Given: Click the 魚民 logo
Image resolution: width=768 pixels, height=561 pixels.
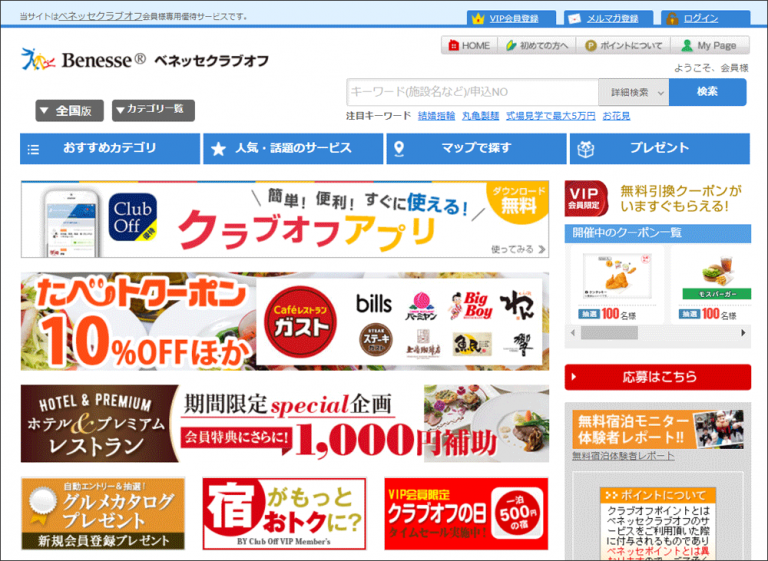Looking at the screenshot, I should click(x=472, y=344).
